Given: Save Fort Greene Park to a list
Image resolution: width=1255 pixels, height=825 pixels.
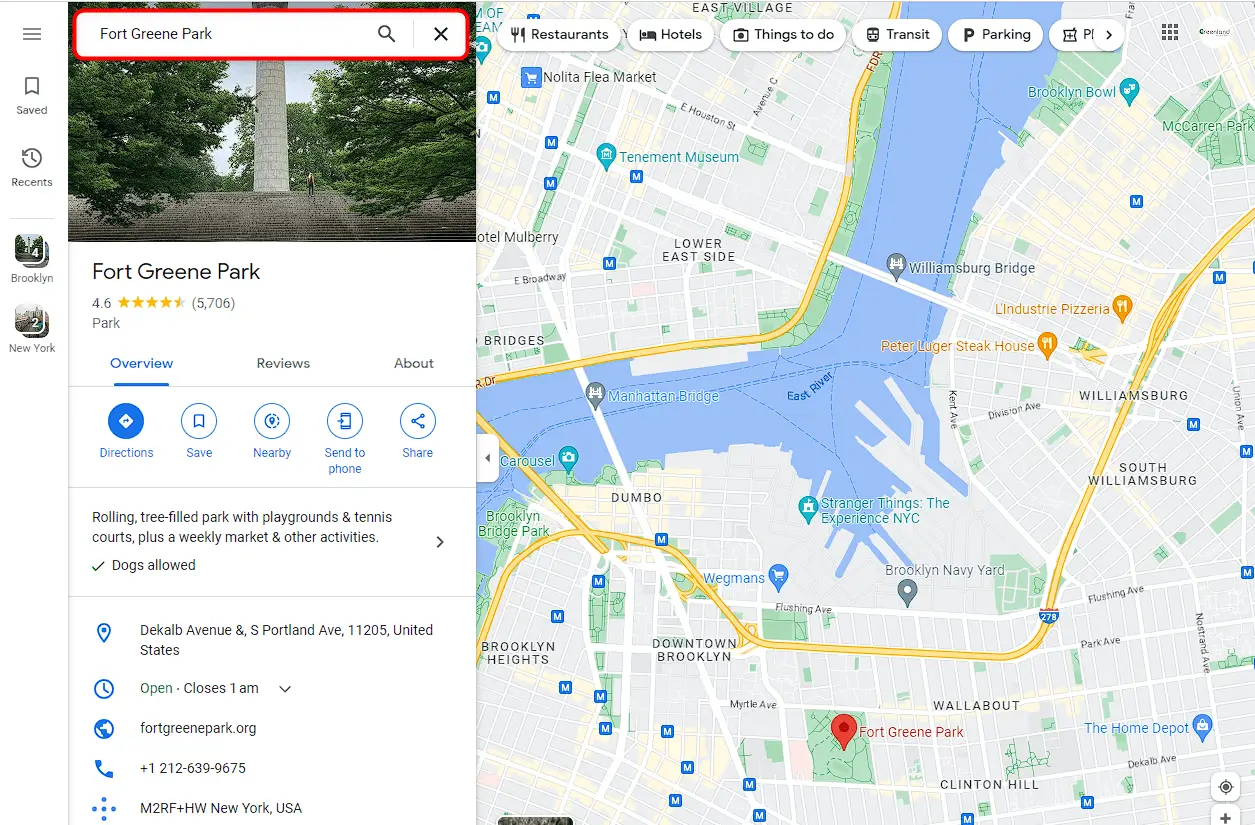Looking at the screenshot, I should tap(199, 421).
